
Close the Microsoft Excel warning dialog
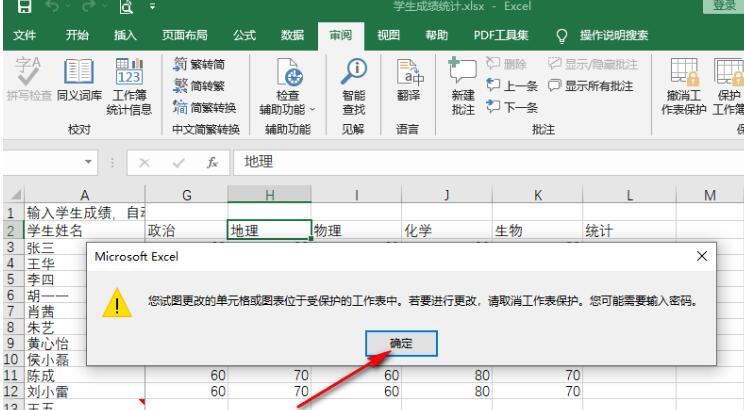coord(702,256)
